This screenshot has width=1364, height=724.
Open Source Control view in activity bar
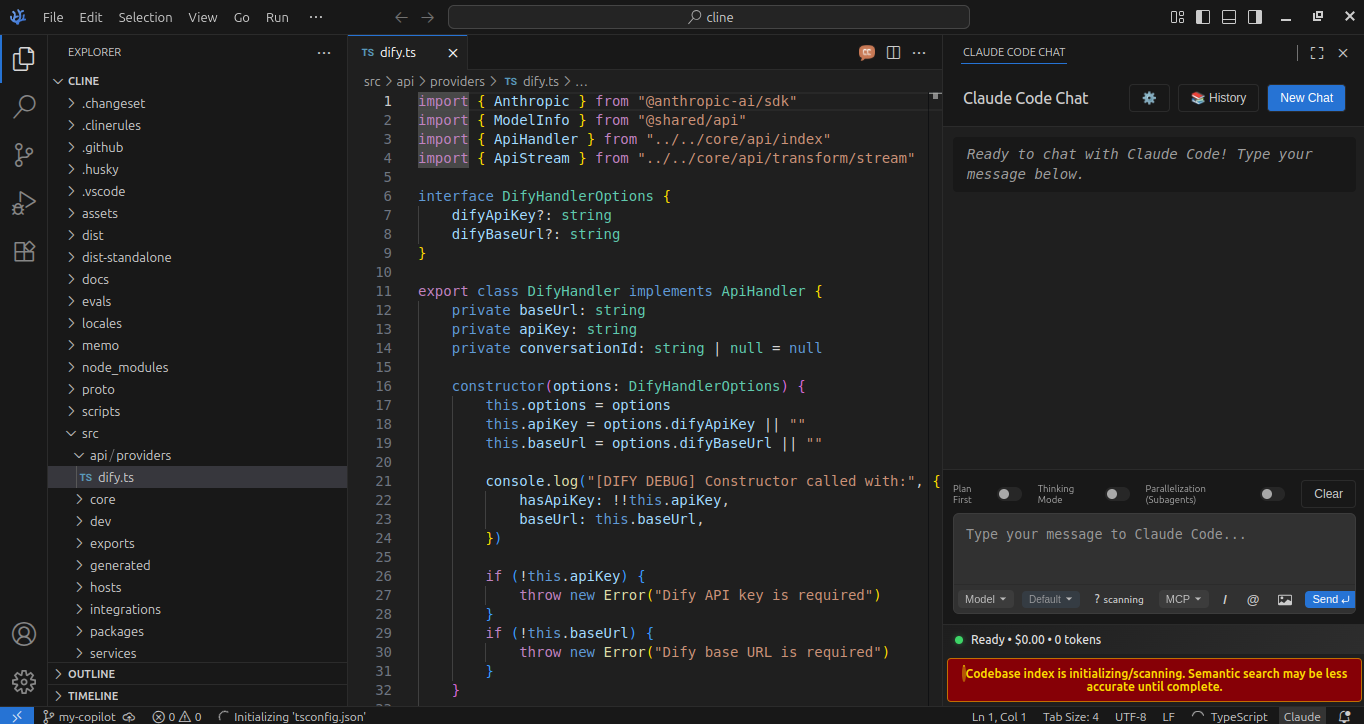[24, 154]
